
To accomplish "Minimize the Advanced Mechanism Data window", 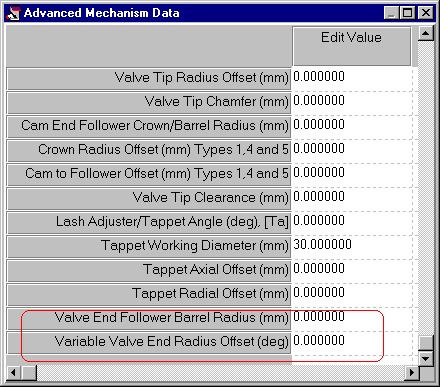I will [x=391, y=13].
